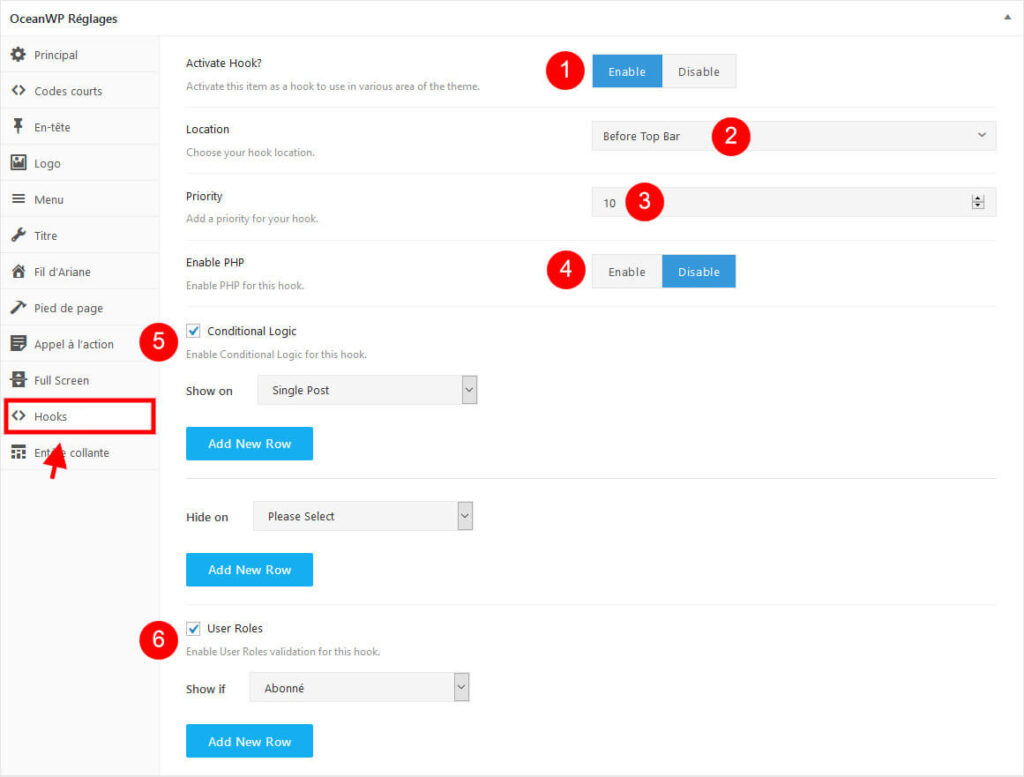Screen dimensions: 1024x777
Task: Click the OceanWP Réglages panel title
Action: 63,18
